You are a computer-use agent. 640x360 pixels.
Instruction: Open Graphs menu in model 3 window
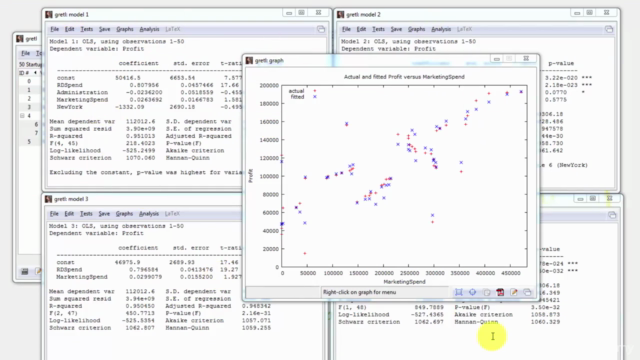tap(124, 214)
